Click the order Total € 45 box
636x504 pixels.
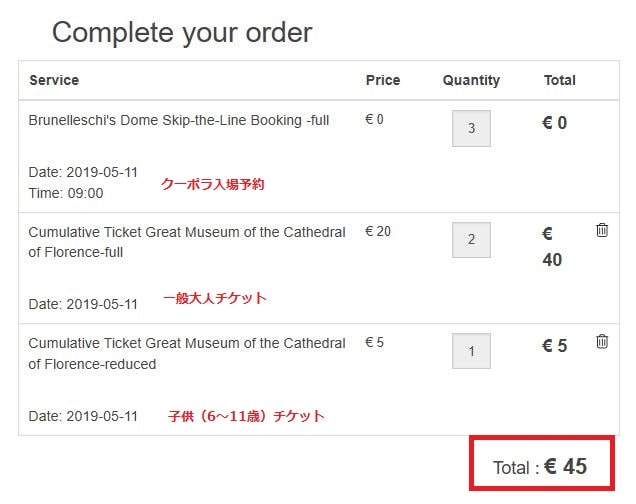542,463
